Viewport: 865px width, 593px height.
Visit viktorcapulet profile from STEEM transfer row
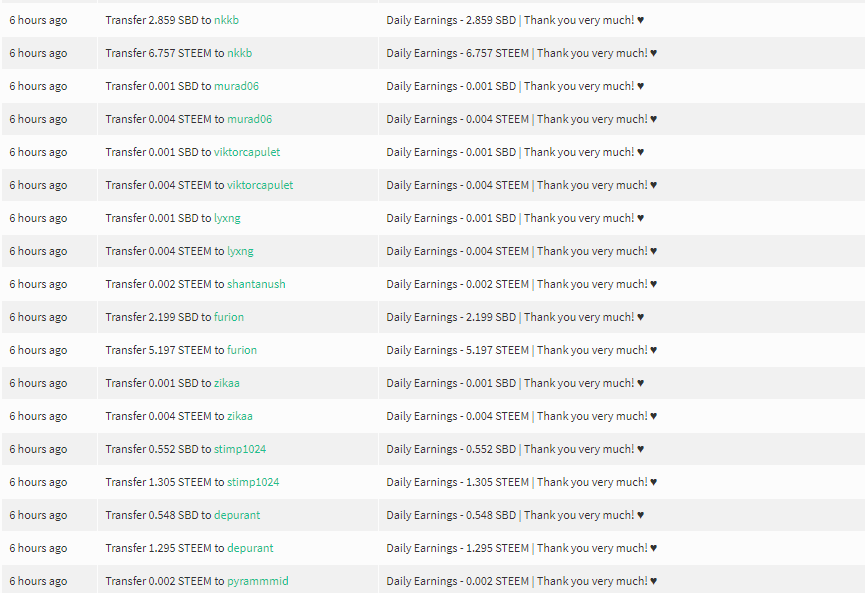tap(260, 185)
